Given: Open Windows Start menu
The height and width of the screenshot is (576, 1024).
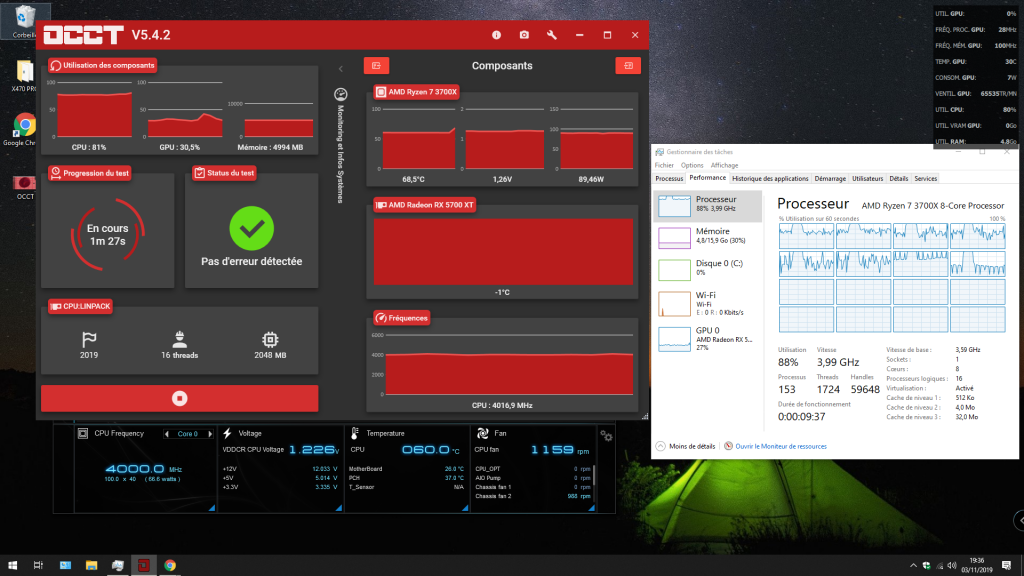Looking at the screenshot, I should click(12, 565).
